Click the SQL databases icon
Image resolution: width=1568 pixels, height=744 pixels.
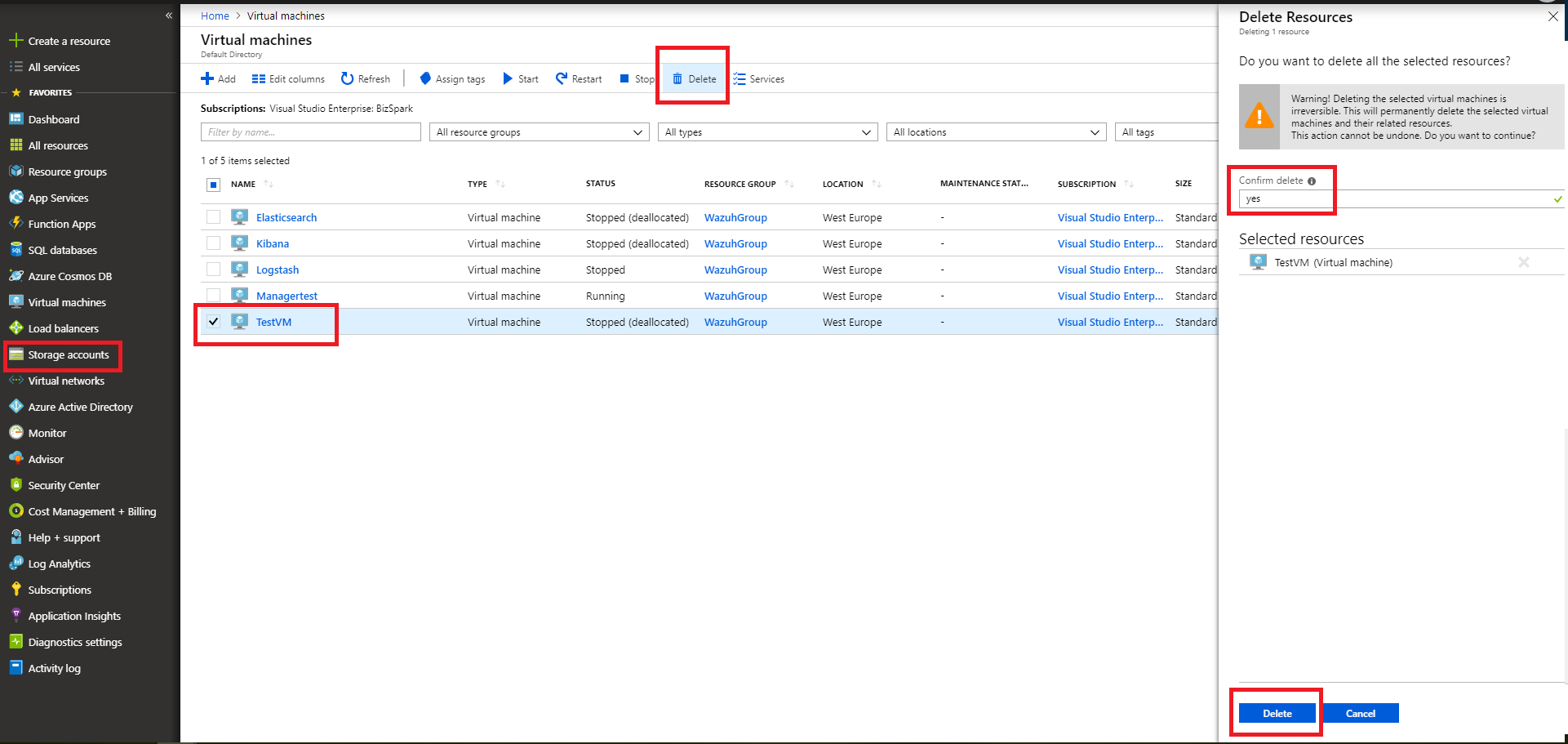coord(16,250)
